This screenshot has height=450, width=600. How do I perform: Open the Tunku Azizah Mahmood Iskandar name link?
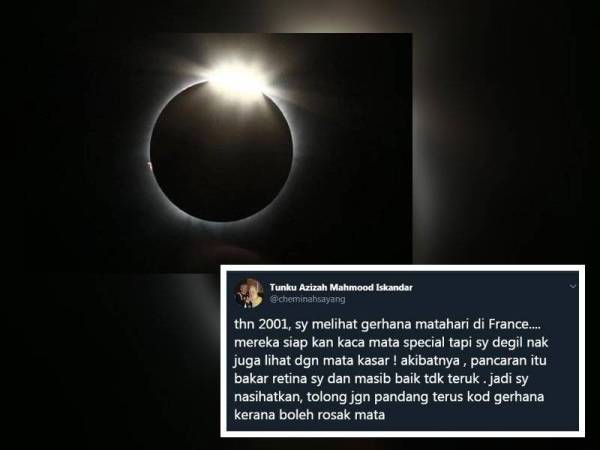pos(341,287)
